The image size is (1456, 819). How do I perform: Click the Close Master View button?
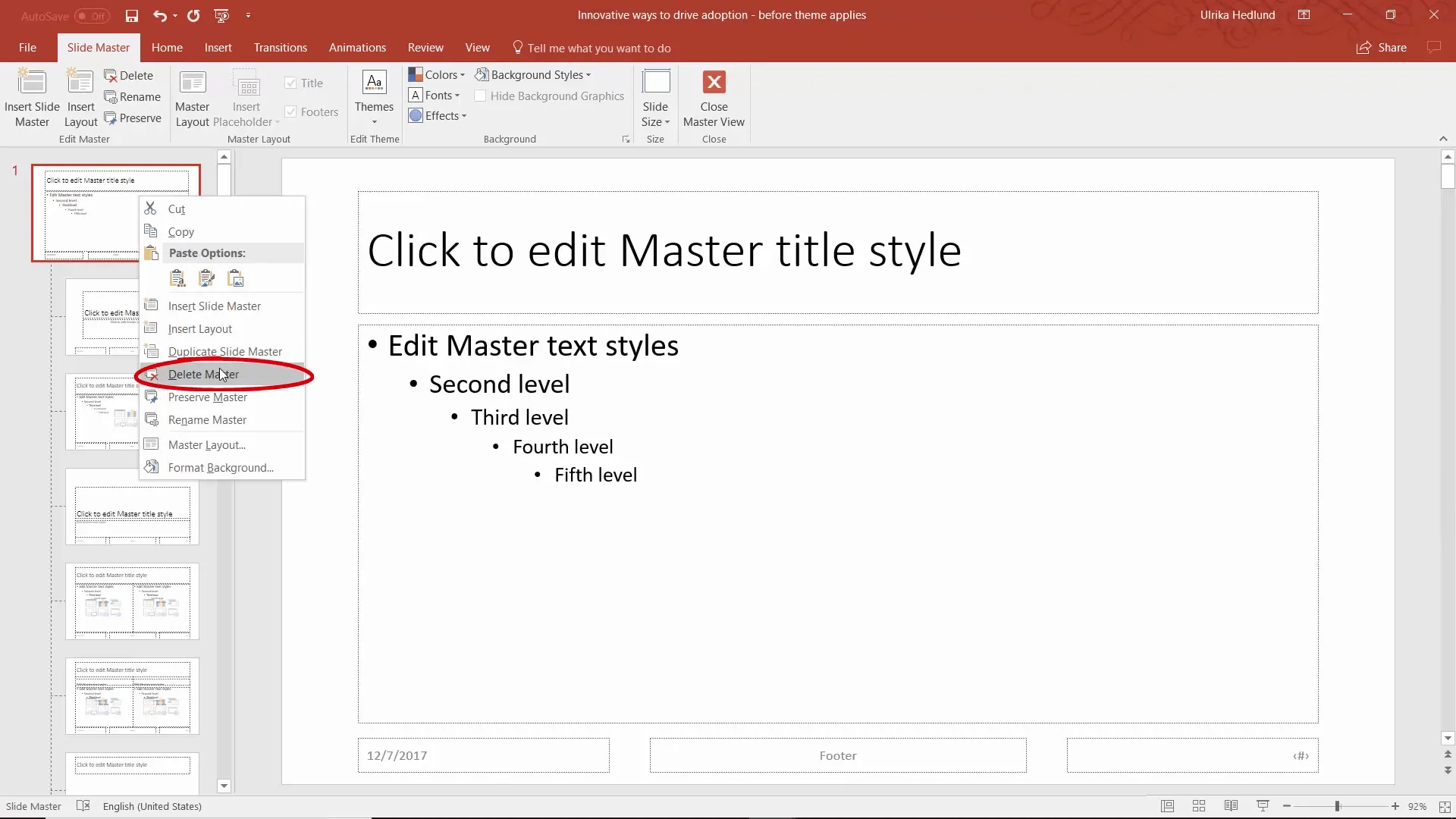tap(714, 99)
